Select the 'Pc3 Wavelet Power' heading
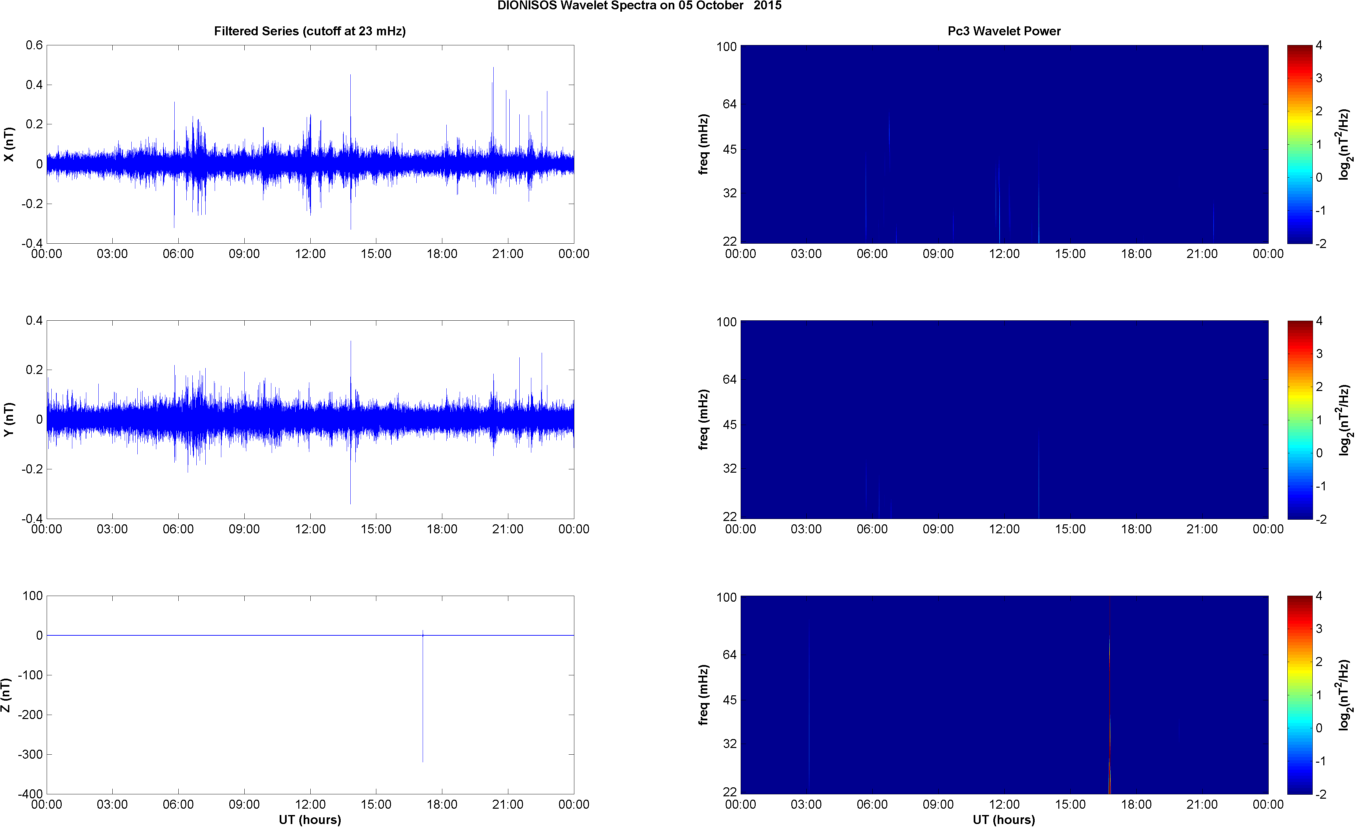Viewport: 1355px width, 827px height. pos(1004,32)
